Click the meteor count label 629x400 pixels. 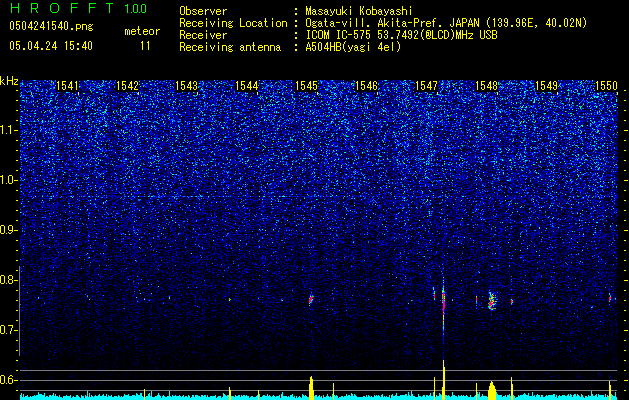click(142, 31)
